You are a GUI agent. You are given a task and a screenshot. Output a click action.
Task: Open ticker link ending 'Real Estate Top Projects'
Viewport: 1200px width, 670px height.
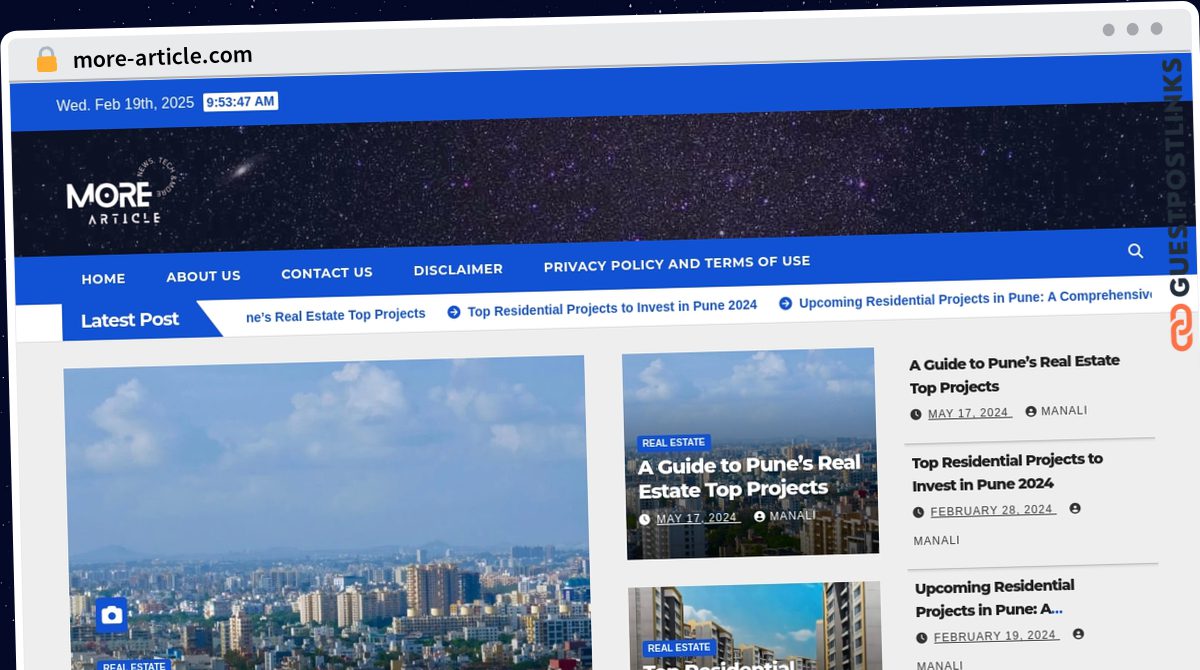point(336,315)
